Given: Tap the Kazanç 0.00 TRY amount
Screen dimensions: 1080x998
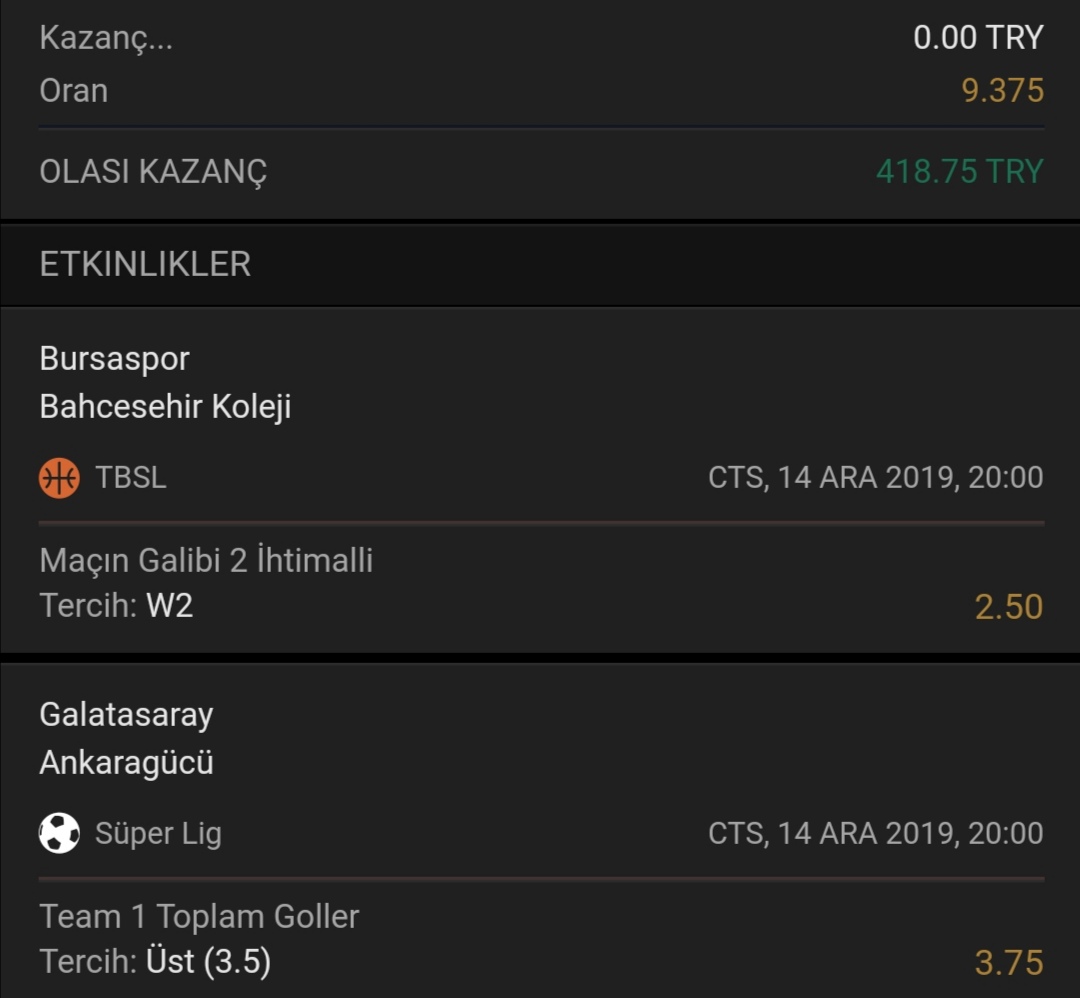Looking at the screenshot, I should click(x=978, y=37).
